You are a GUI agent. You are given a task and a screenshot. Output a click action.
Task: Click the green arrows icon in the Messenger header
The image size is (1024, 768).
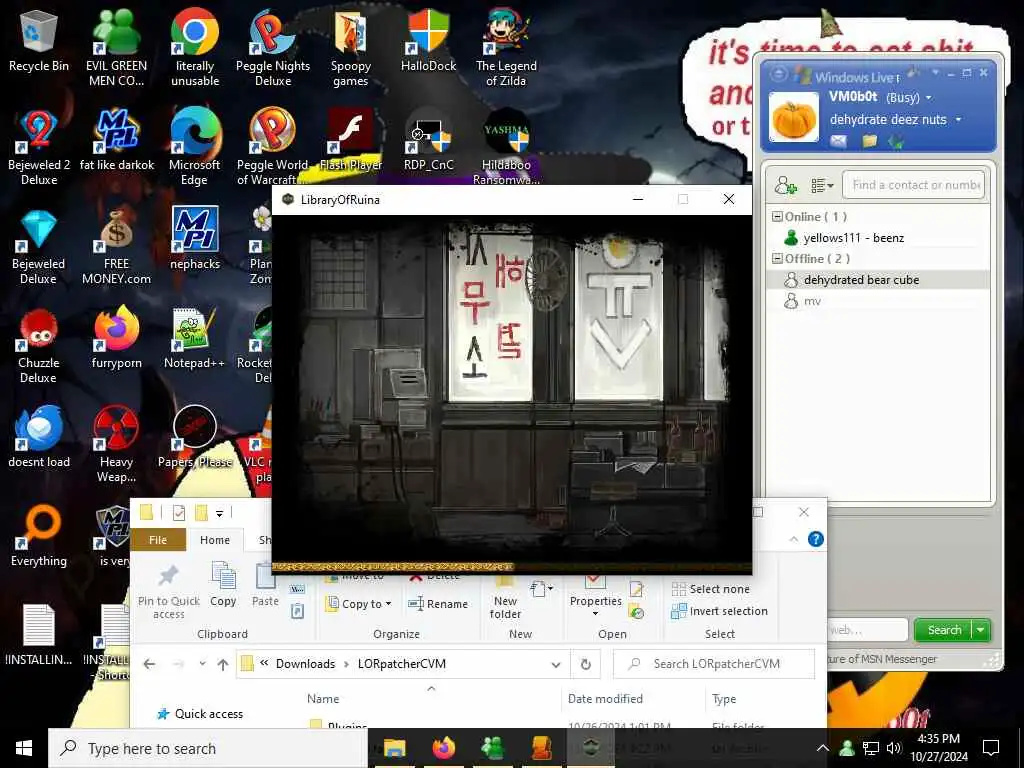(x=895, y=140)
